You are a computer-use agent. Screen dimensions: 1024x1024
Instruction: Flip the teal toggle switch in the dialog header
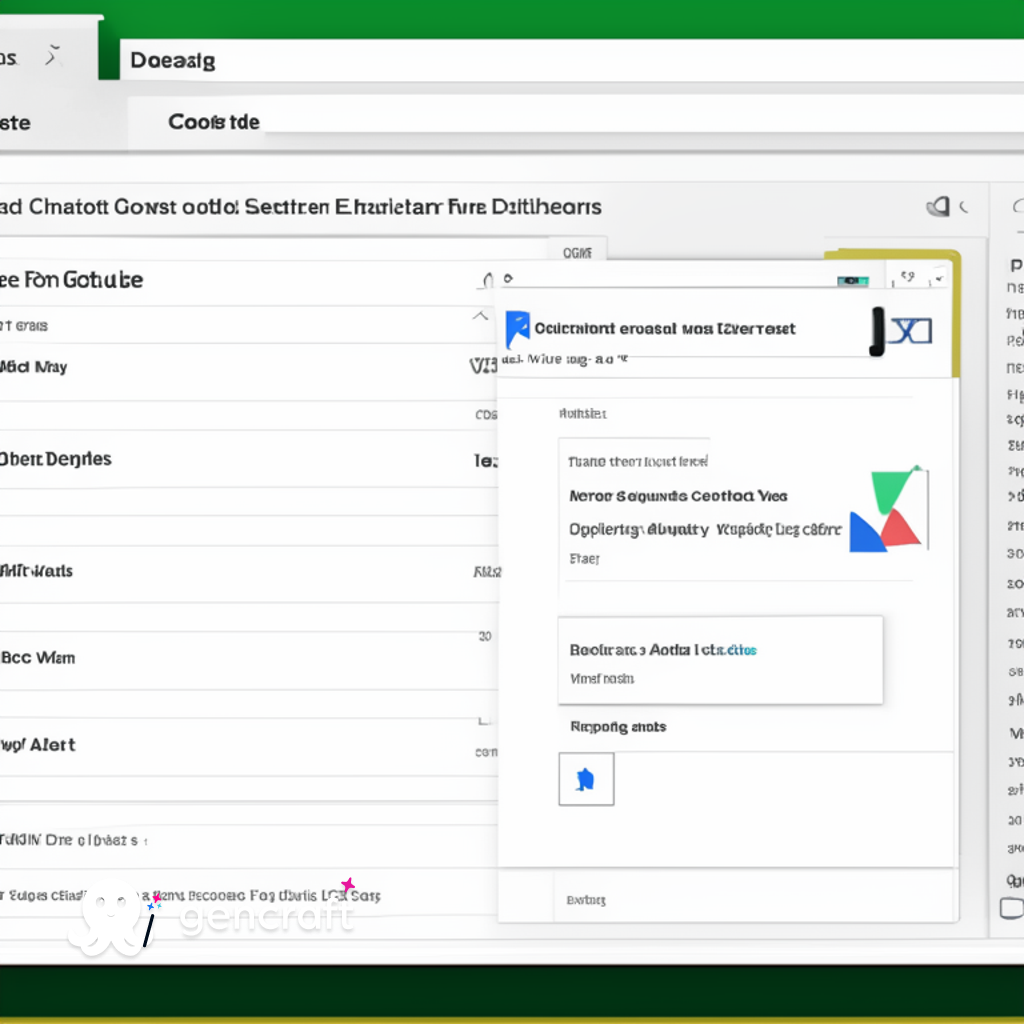click(x=852, y=280)
